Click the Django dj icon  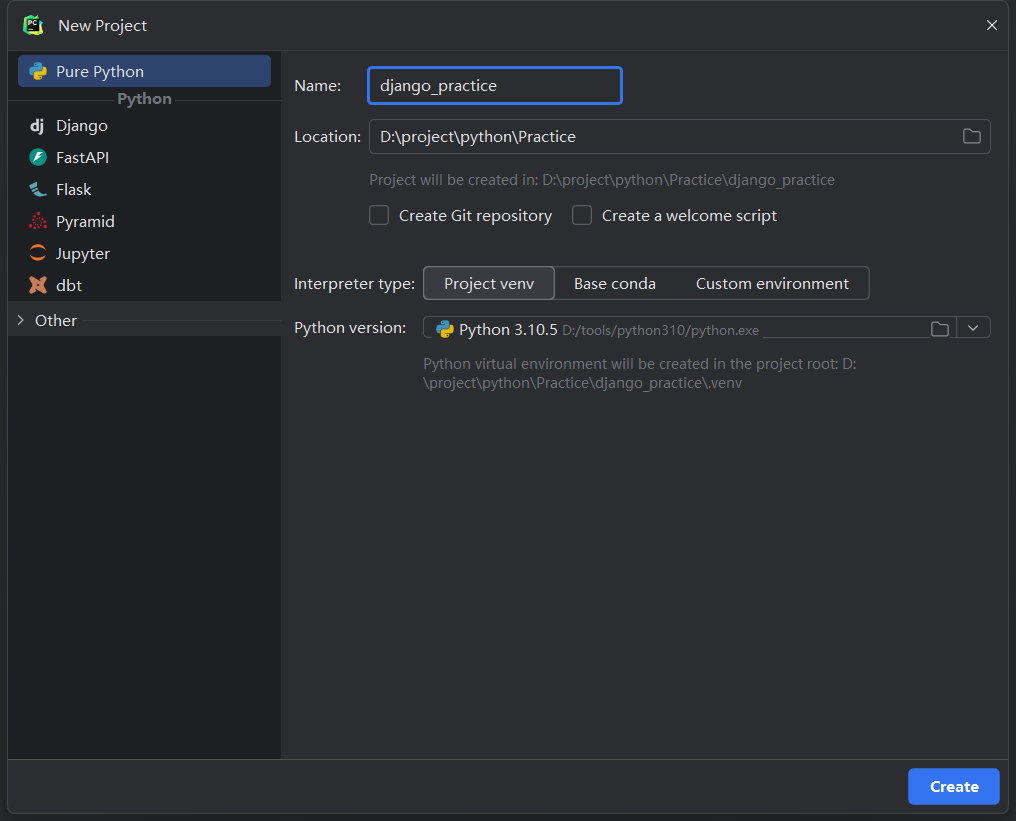coord(38,126)
